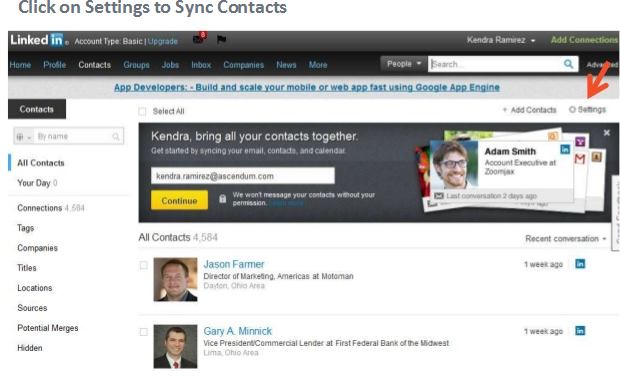The height and width of the screenshot is (377, 620).
Task: Open the News menu
Action: click(286, 65)
